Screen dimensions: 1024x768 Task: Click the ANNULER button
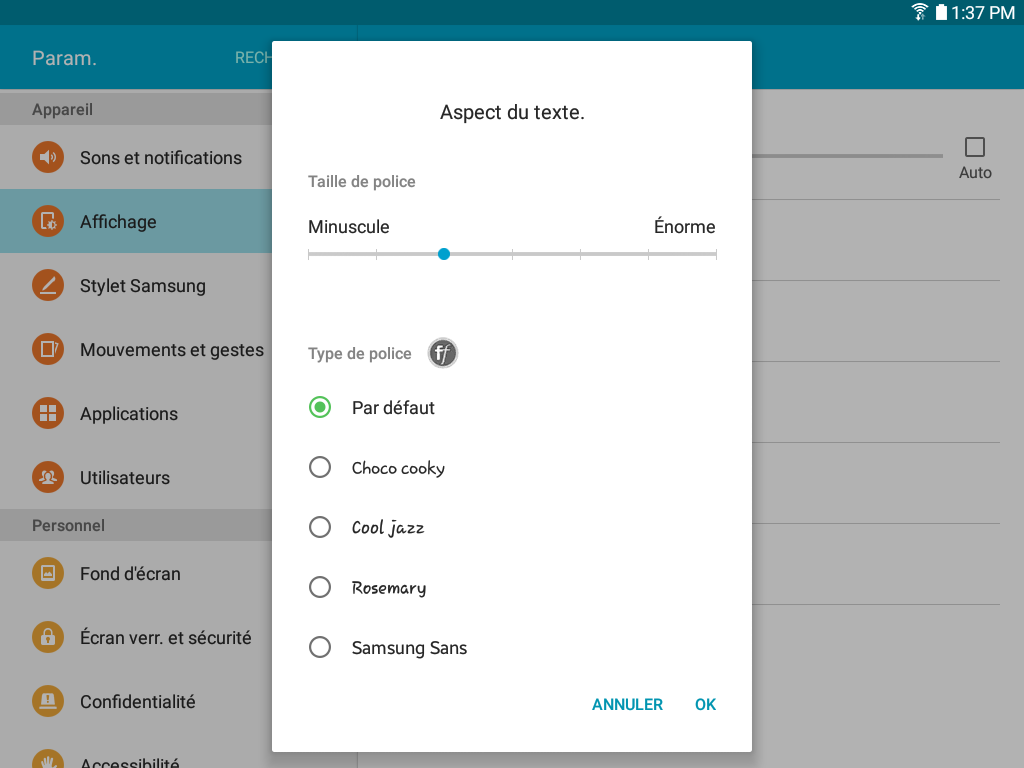point(627,705)
